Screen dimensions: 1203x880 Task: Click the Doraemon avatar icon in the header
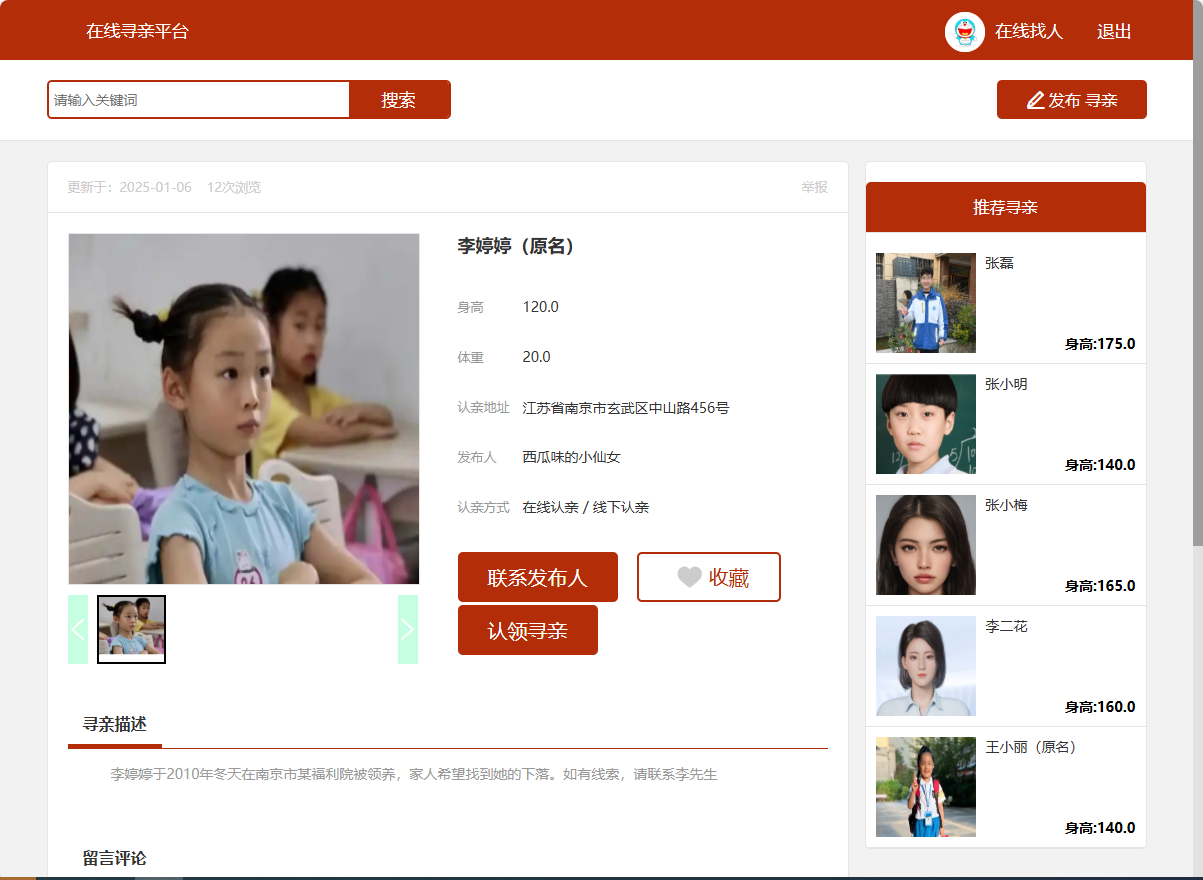[x=965, y=32]
